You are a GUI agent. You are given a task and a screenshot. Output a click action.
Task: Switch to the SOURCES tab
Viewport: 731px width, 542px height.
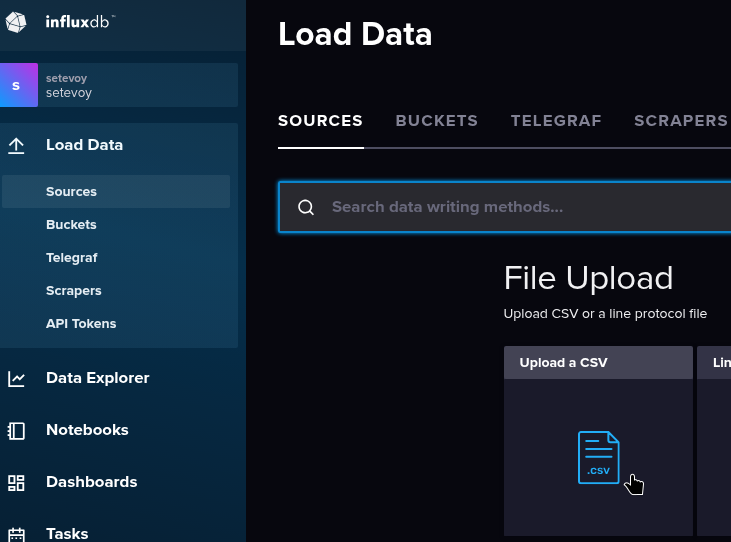click(x=320, y=121)
